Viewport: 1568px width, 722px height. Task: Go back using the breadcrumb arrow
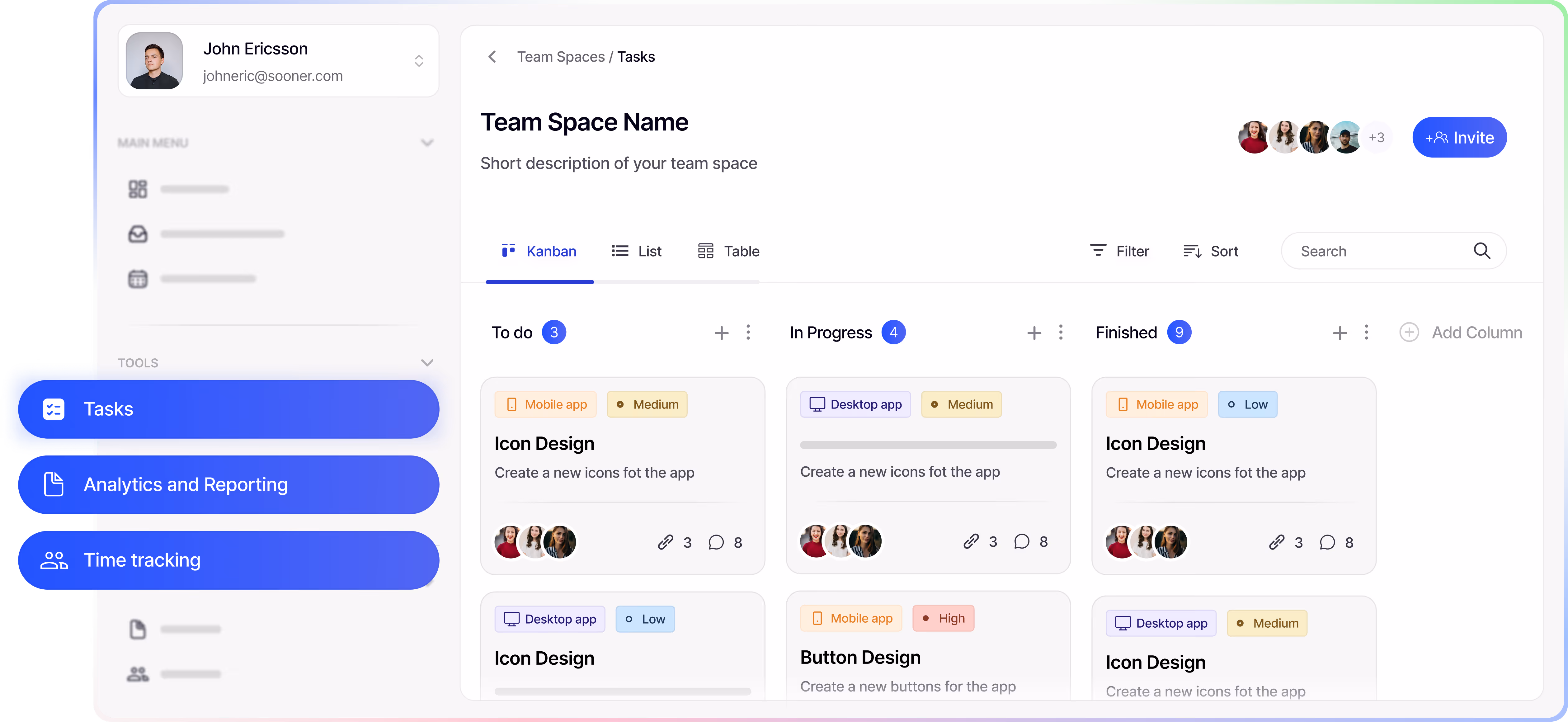[492, 57]
